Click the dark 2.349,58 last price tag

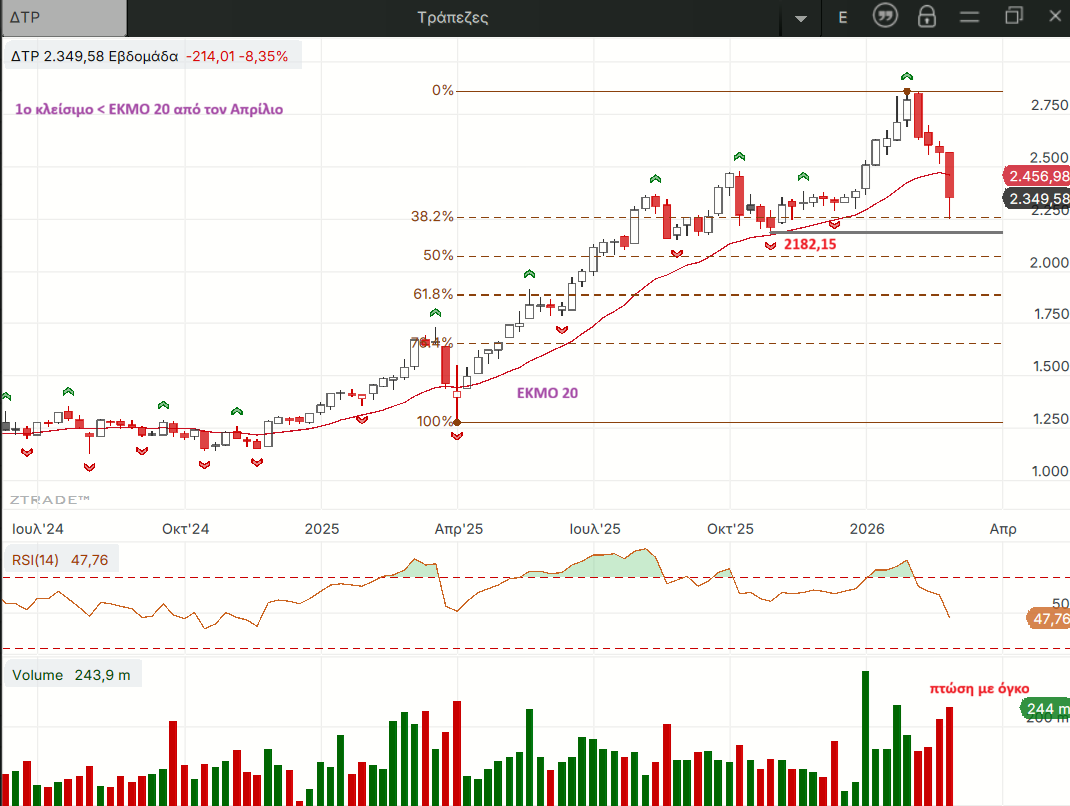[x=1037, y=198]
